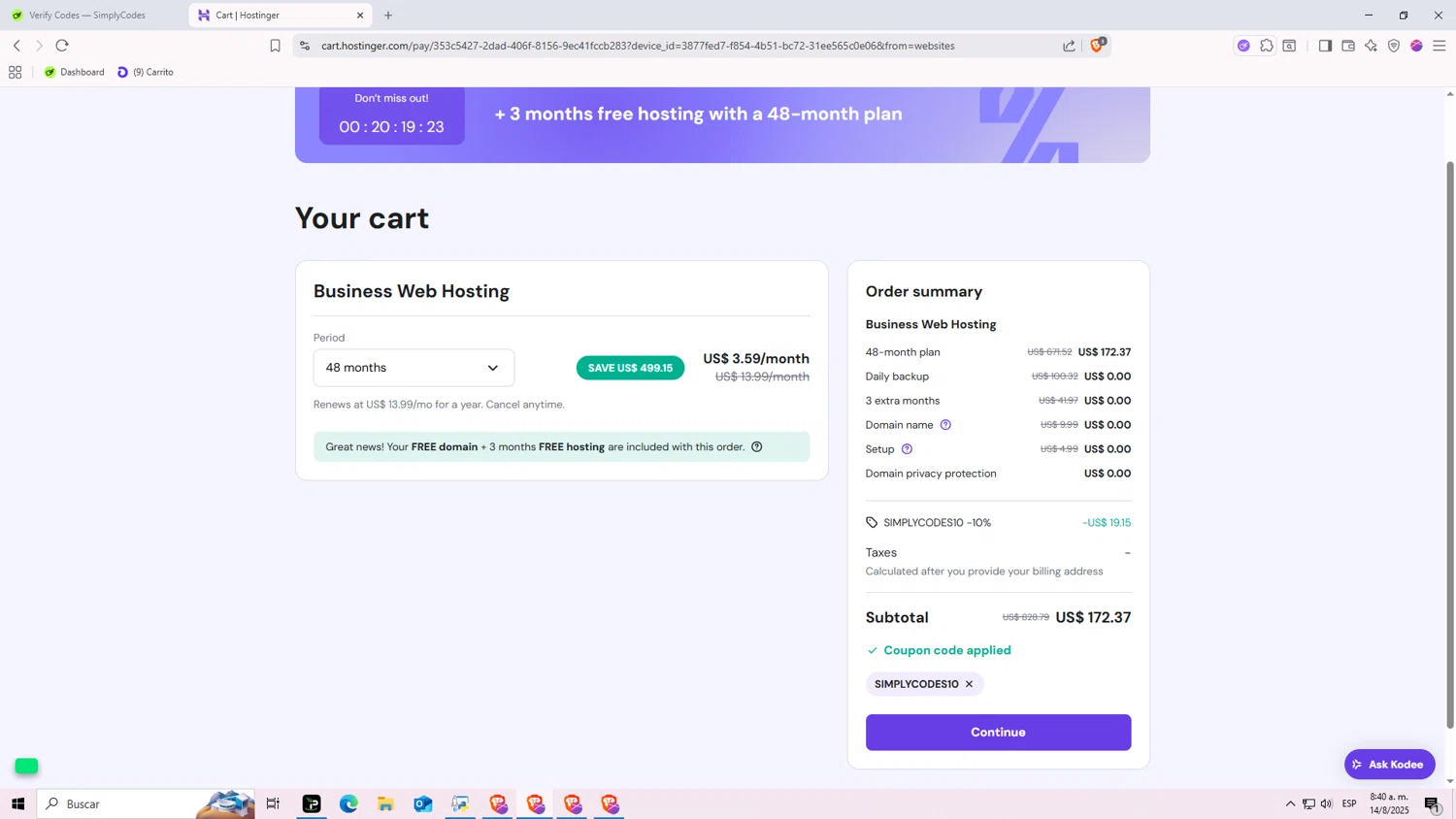Open the extensions puzzle icon
Viewport: 1456px width, 819px height.
pyautogui.click(x=1267, y=46)
